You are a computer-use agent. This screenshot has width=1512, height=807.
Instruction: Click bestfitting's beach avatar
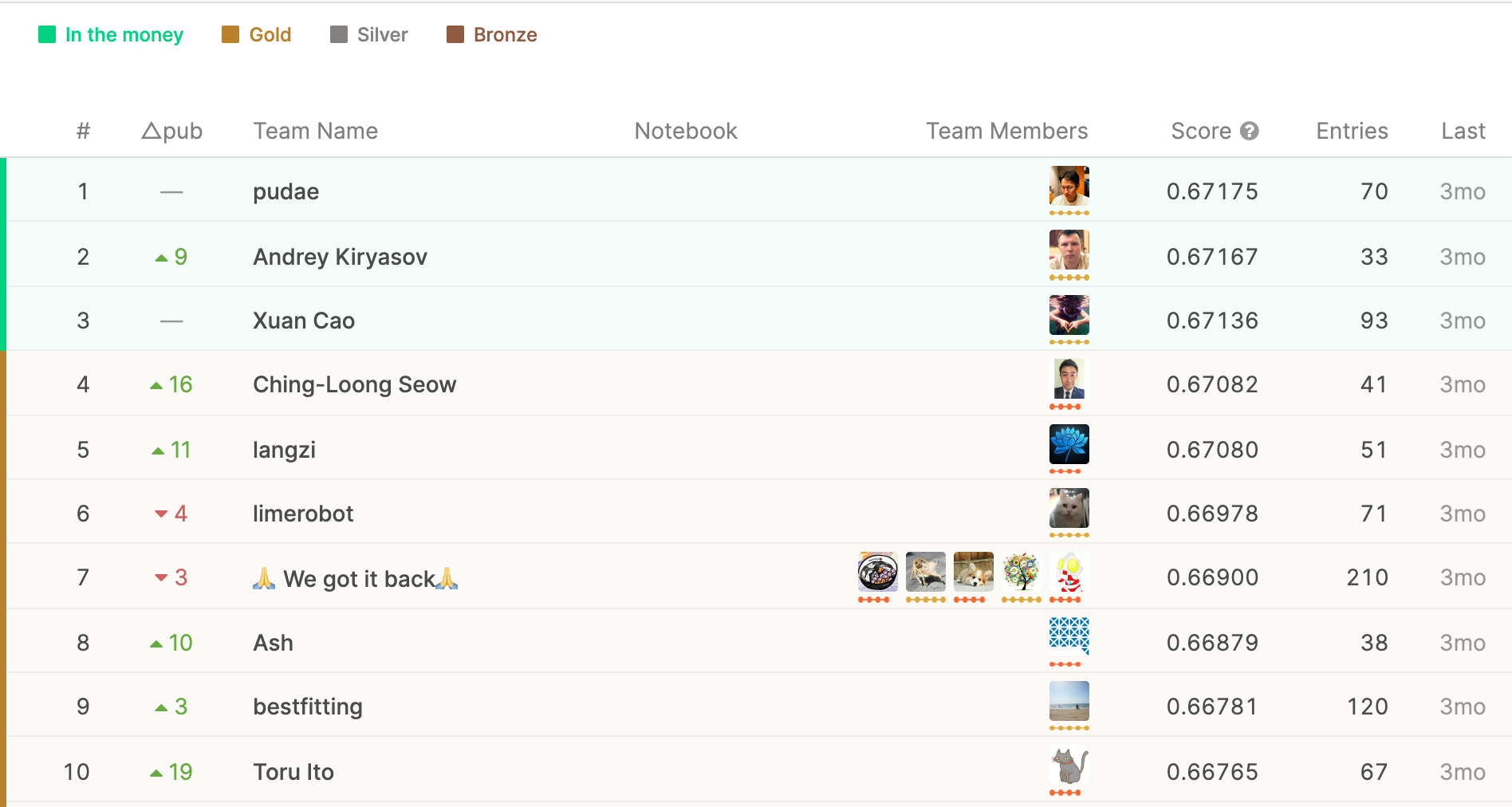point(1069,701)
